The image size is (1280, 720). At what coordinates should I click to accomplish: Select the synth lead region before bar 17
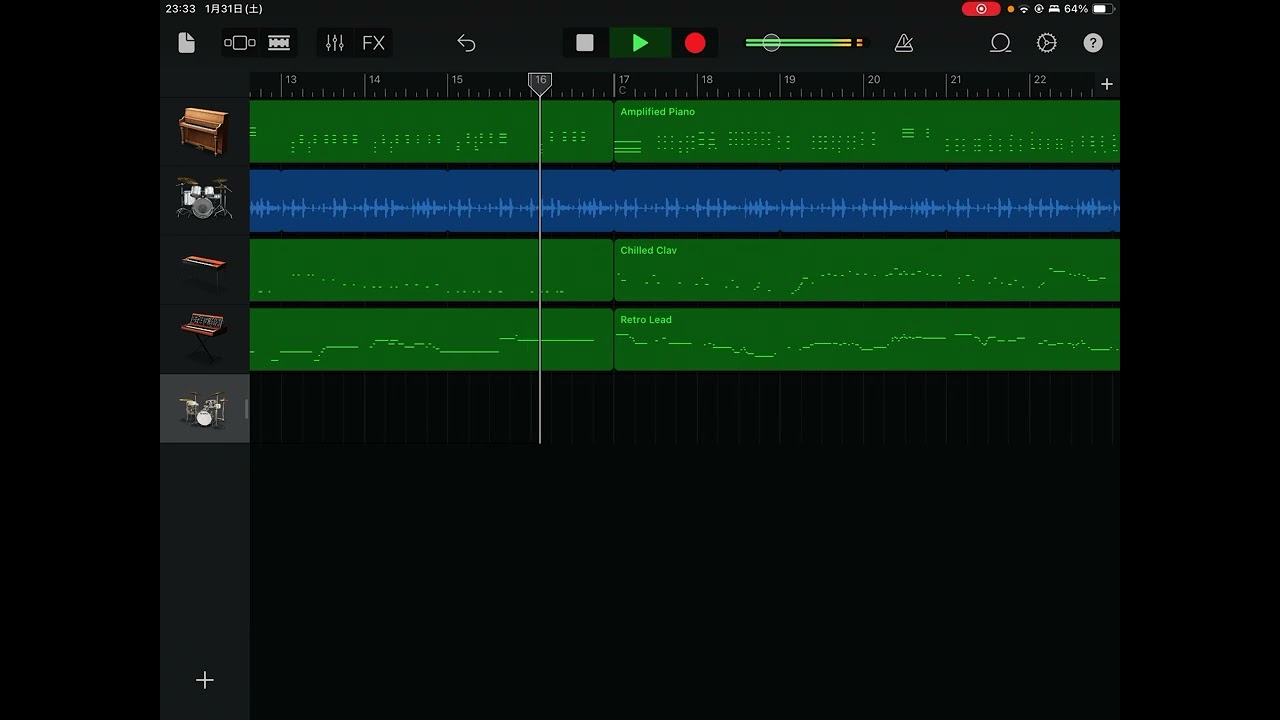[x=431, y=339]
